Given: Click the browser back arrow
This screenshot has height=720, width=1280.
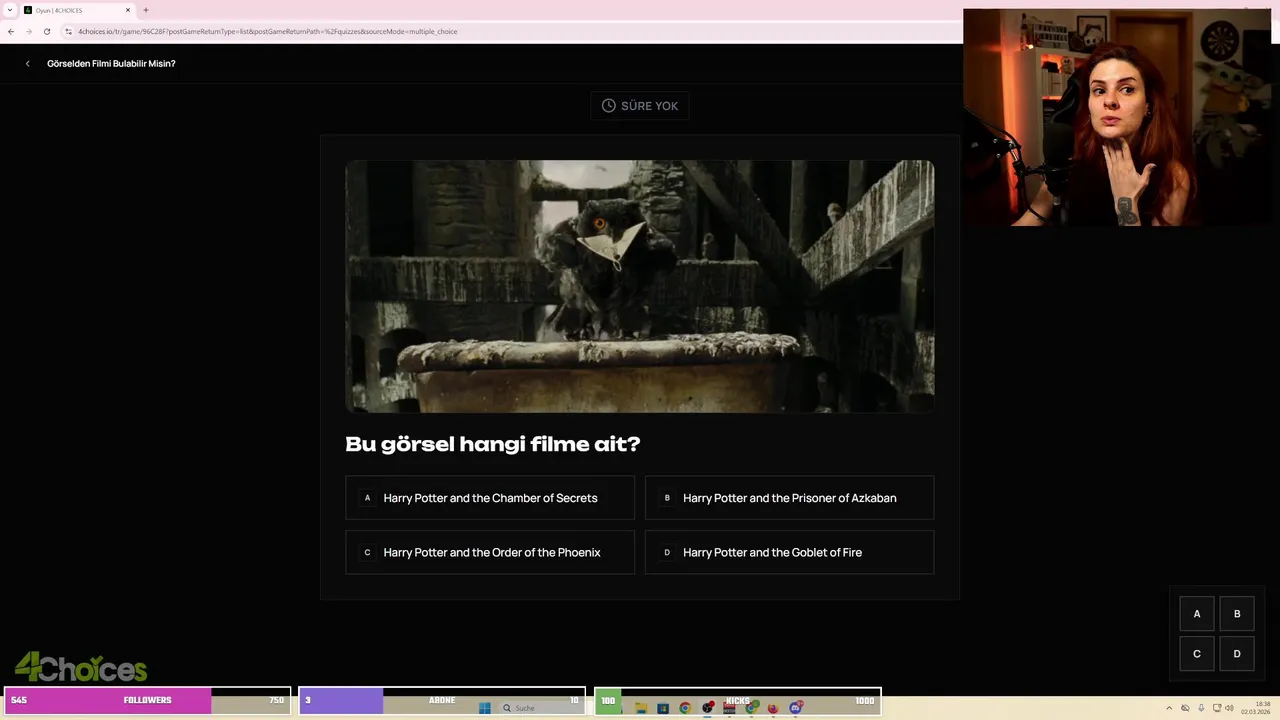Looking at the screenshot, I should [x=11, y=31].
